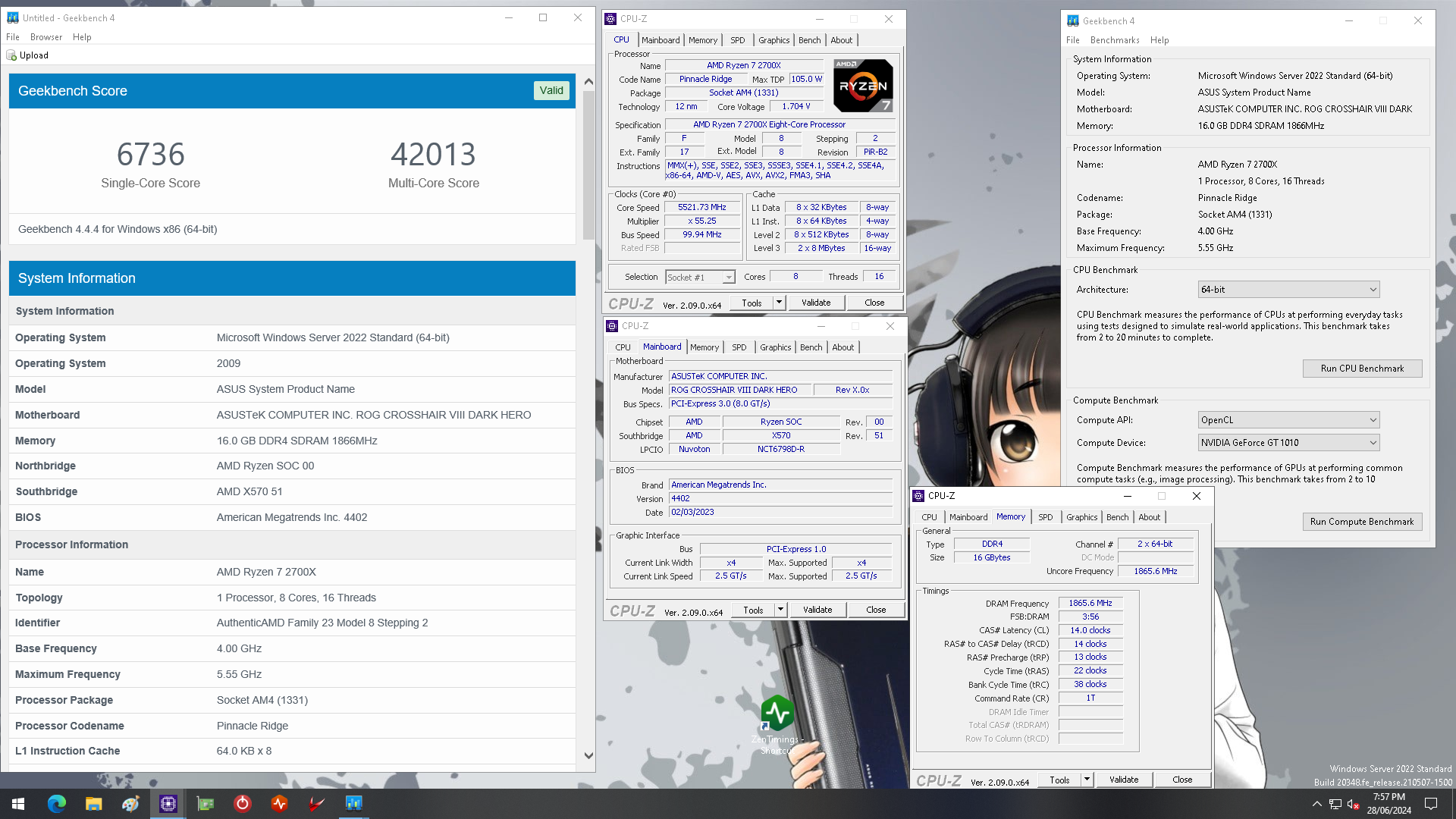Viewport: 1456px width, 819px height.
Task: Click title icon of CPU-Z processor window
Action: [610, 19]
